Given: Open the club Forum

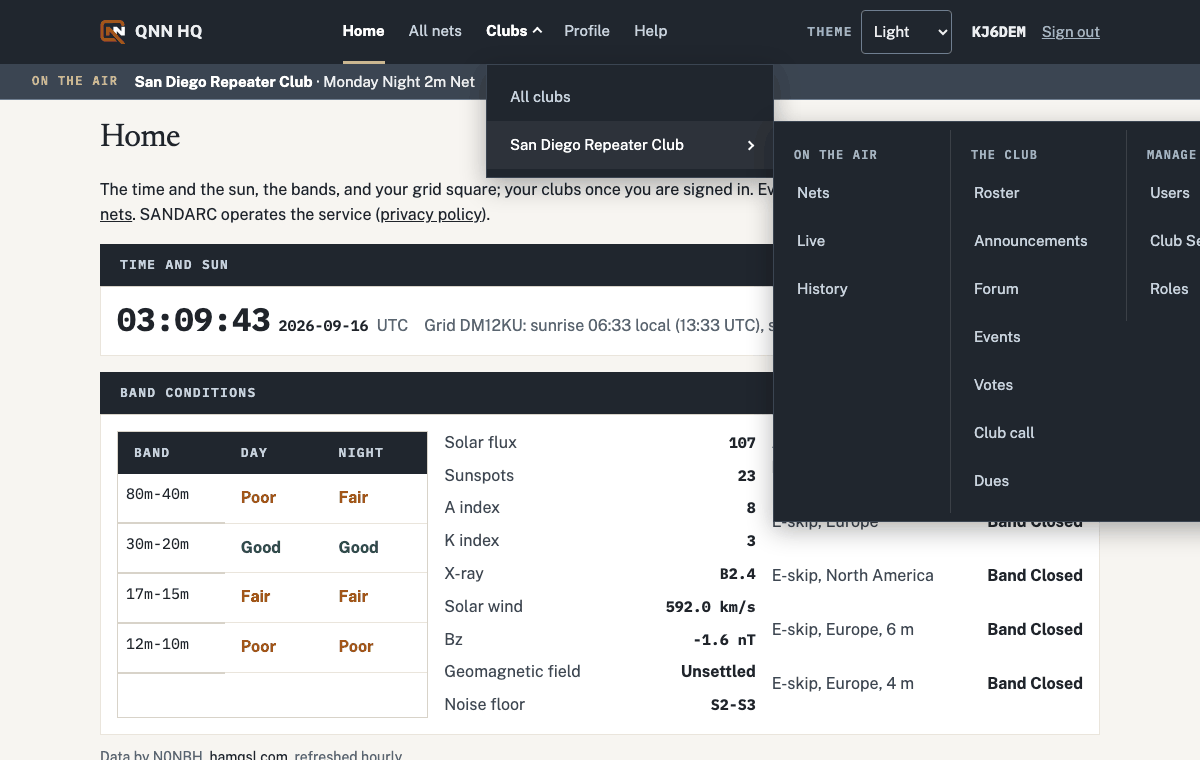Looking at the screenshot, I should (x=996, y=289).
